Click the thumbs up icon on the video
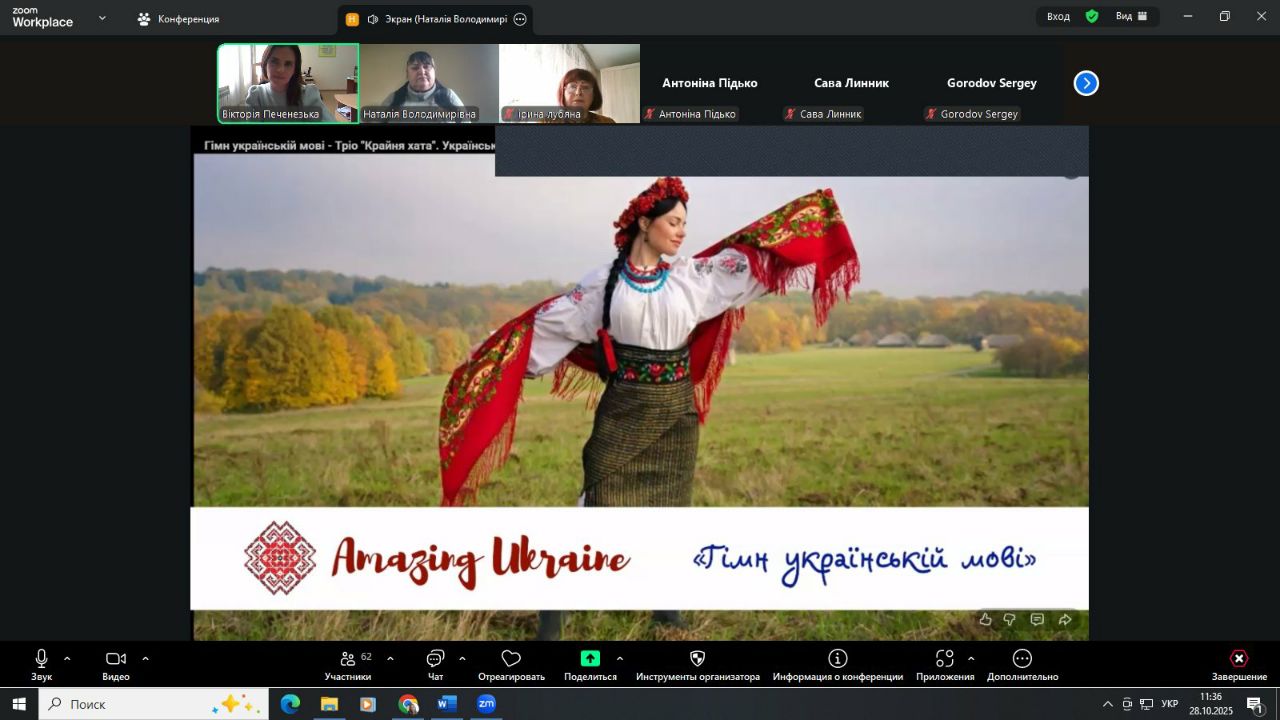The width and height of the screenshot is (1280, 720). (x=985, y=620)
